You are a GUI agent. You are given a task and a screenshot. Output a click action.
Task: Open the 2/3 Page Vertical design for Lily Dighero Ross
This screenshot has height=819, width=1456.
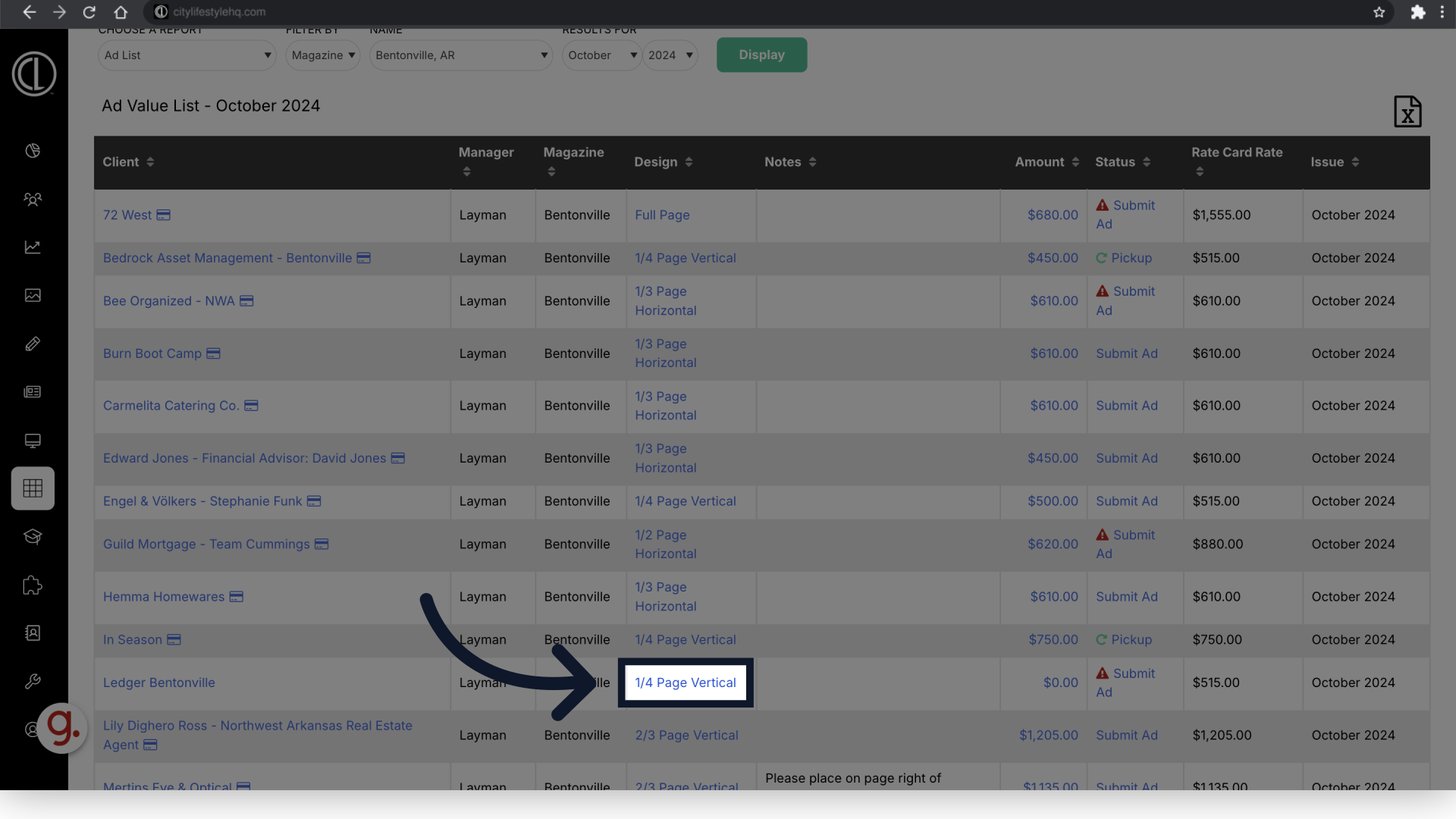tap(686, 735)
